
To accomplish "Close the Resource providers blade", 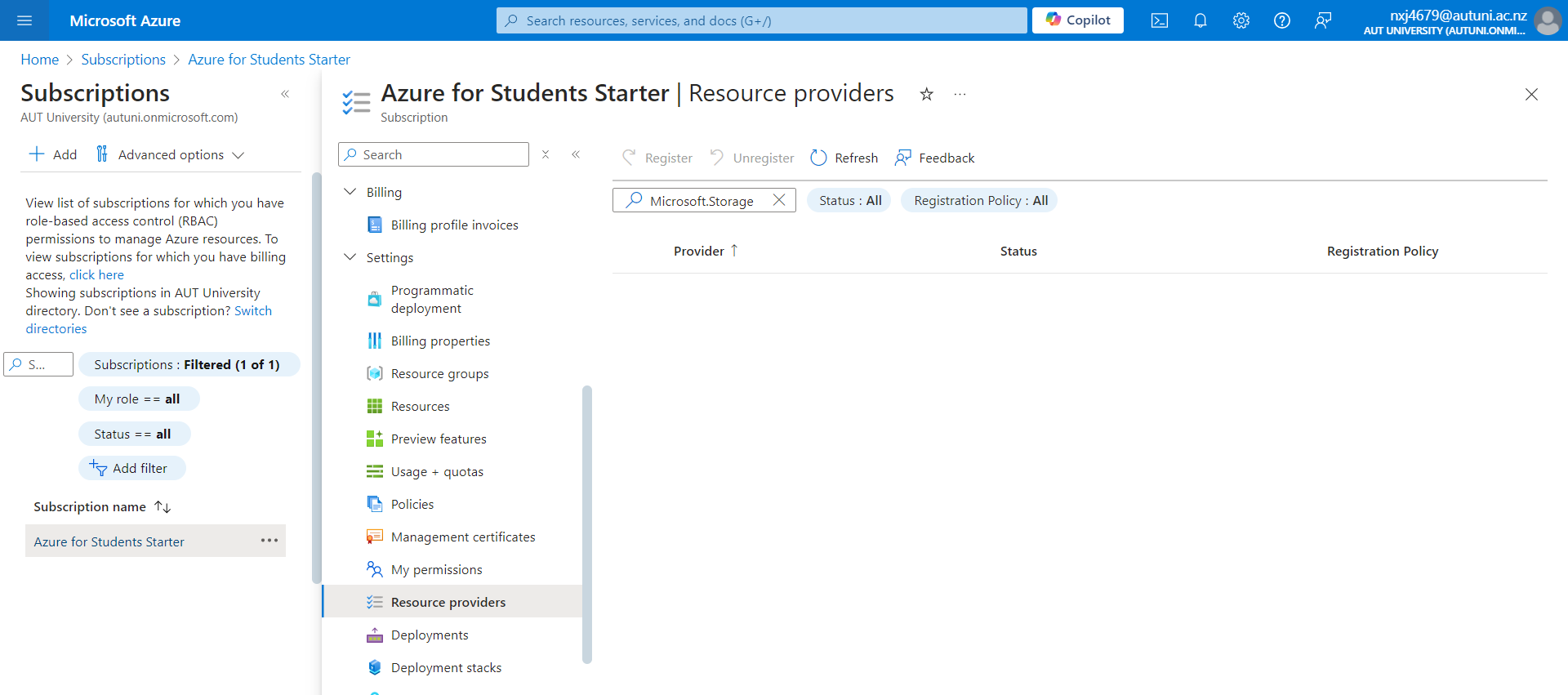I will [1531, 94].
